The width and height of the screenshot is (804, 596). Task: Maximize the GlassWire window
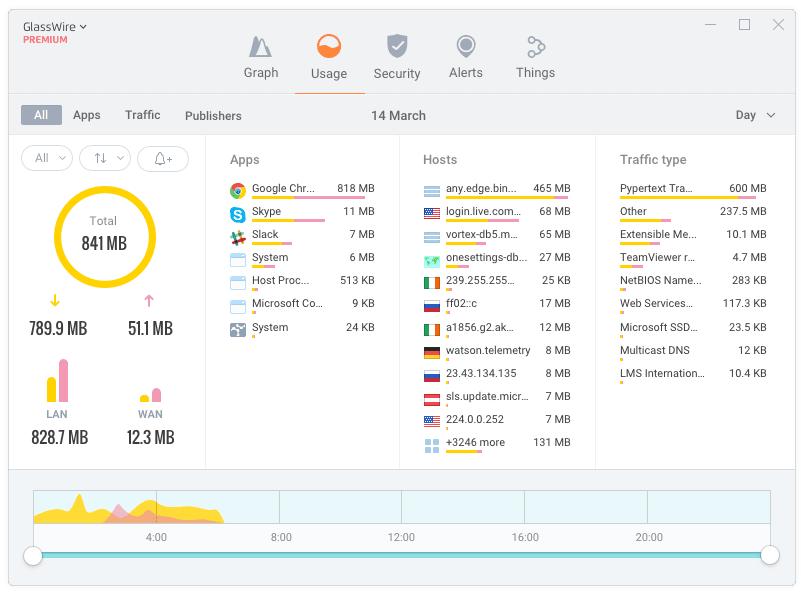745,25
